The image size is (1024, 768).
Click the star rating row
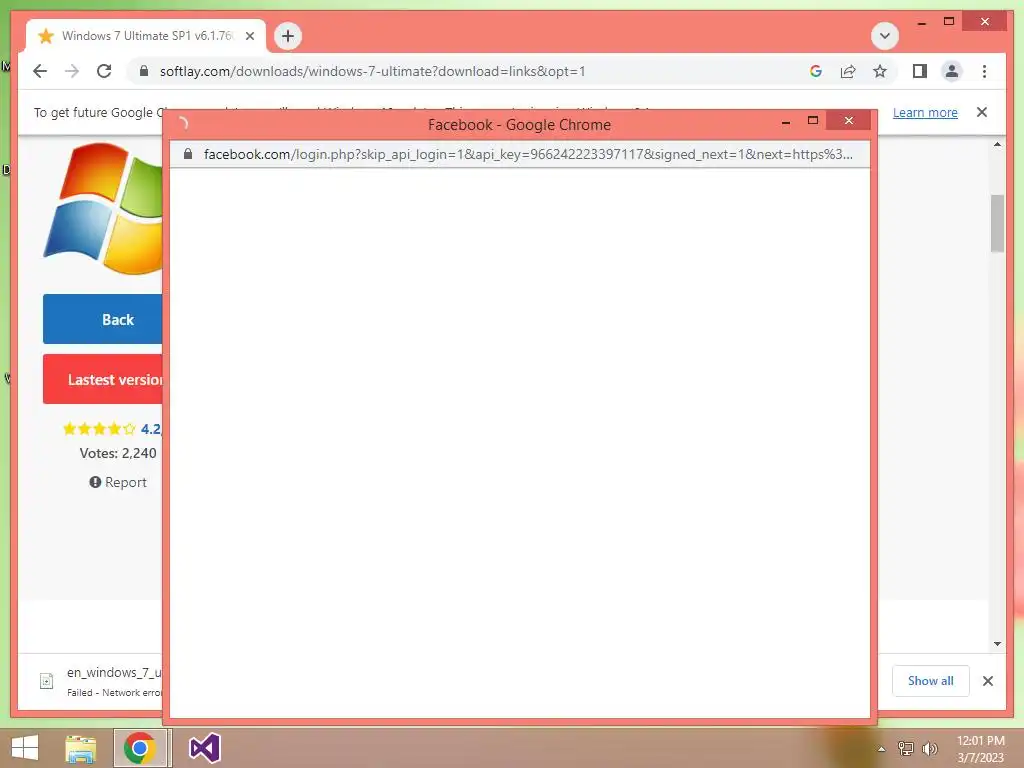pos(99,429)
